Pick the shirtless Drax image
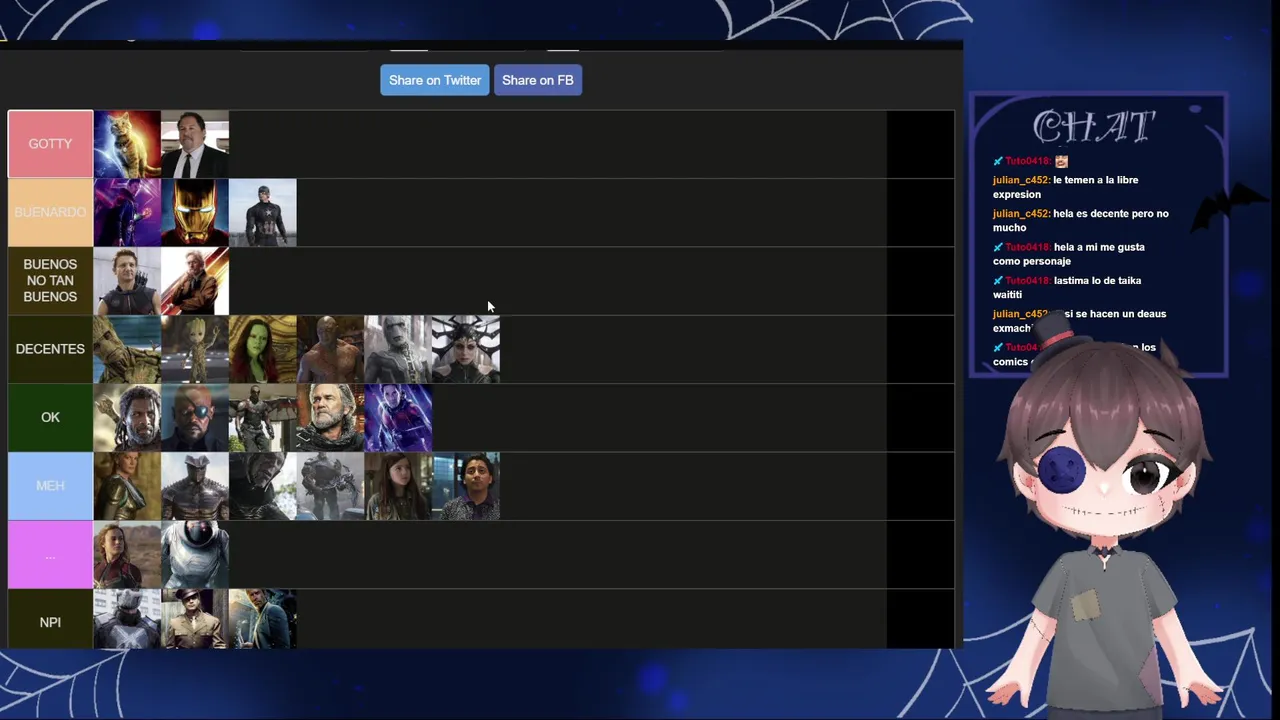This screenshot has width=1280, height=720. point(330,349)
